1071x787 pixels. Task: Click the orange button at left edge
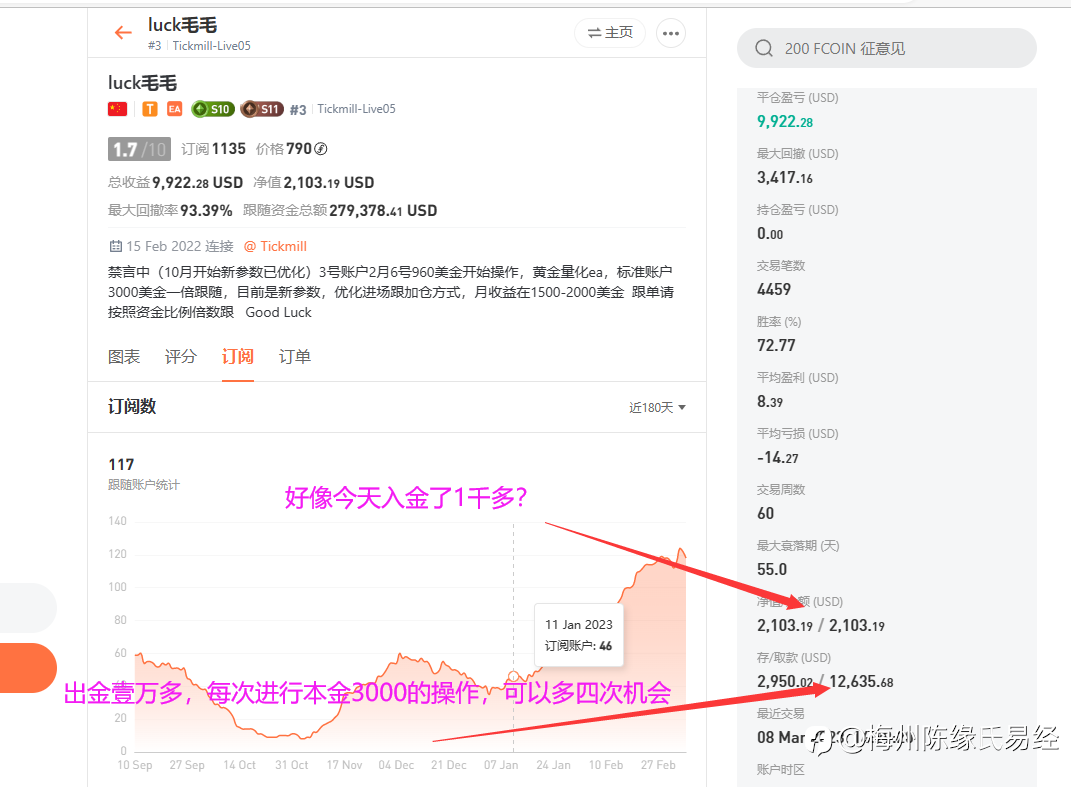27,668
